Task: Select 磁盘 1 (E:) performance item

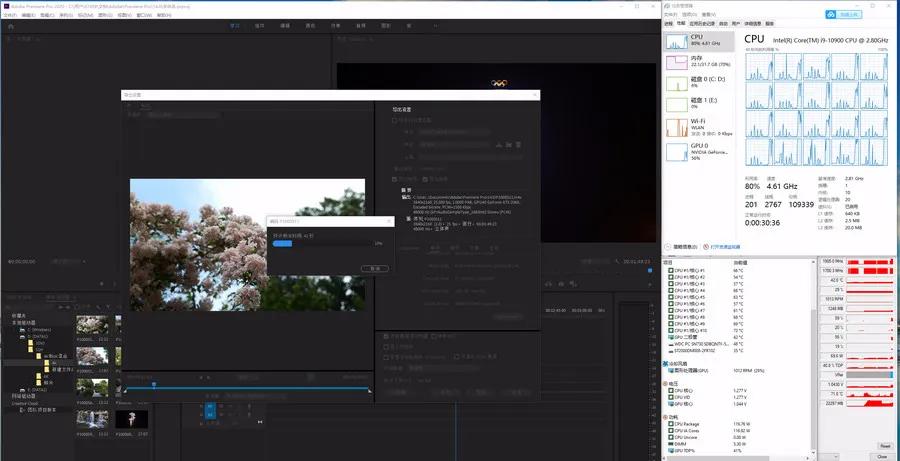Action: pos(700,103)
